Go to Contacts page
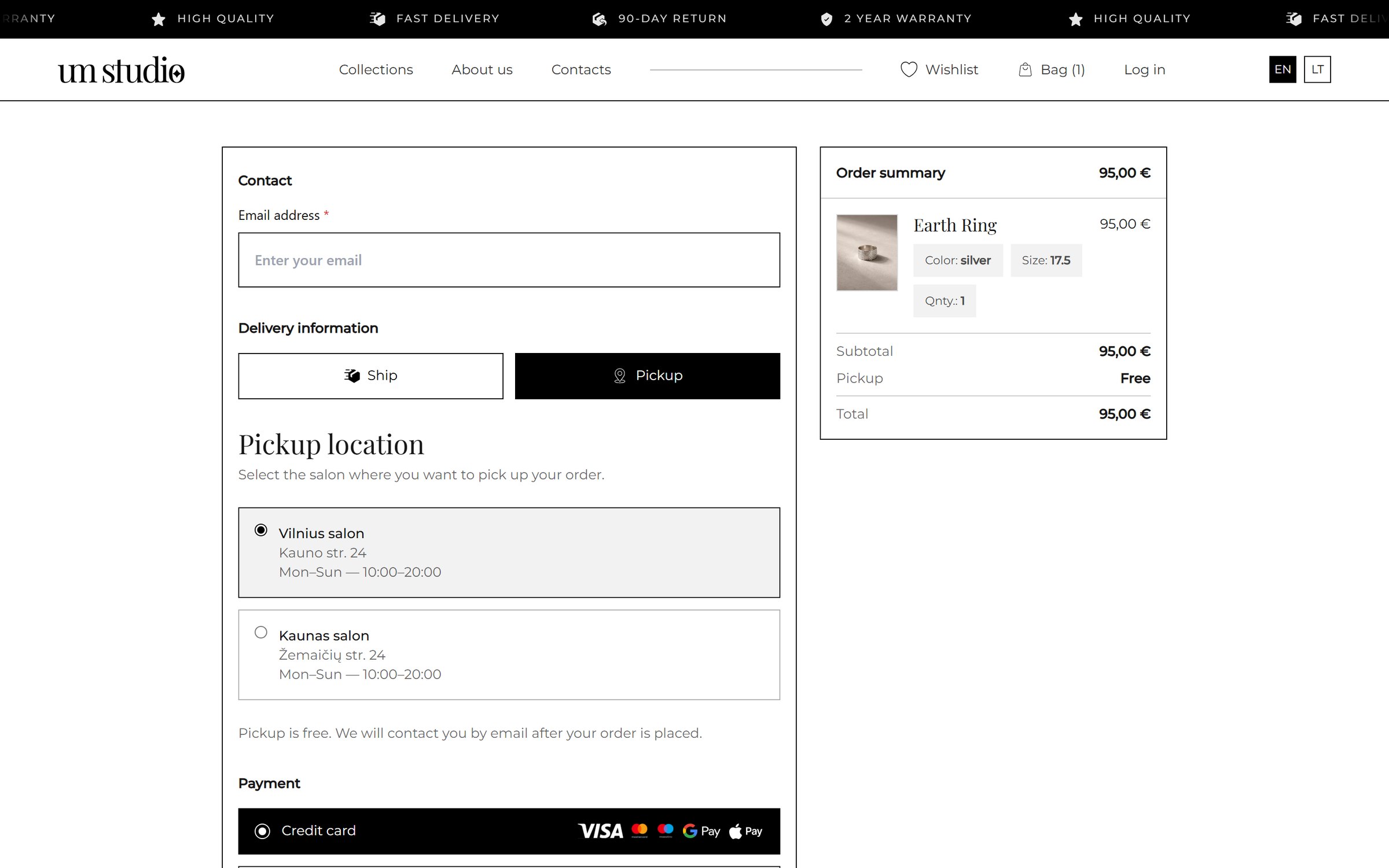 click(581, 69)
